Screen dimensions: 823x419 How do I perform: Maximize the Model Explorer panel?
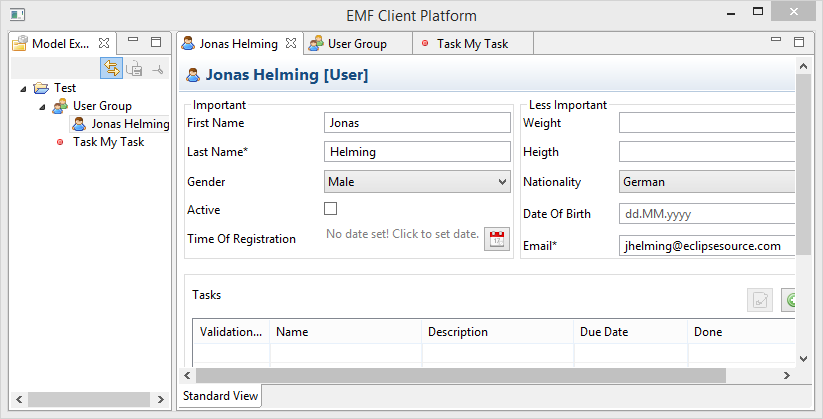(x=156, y=42)
